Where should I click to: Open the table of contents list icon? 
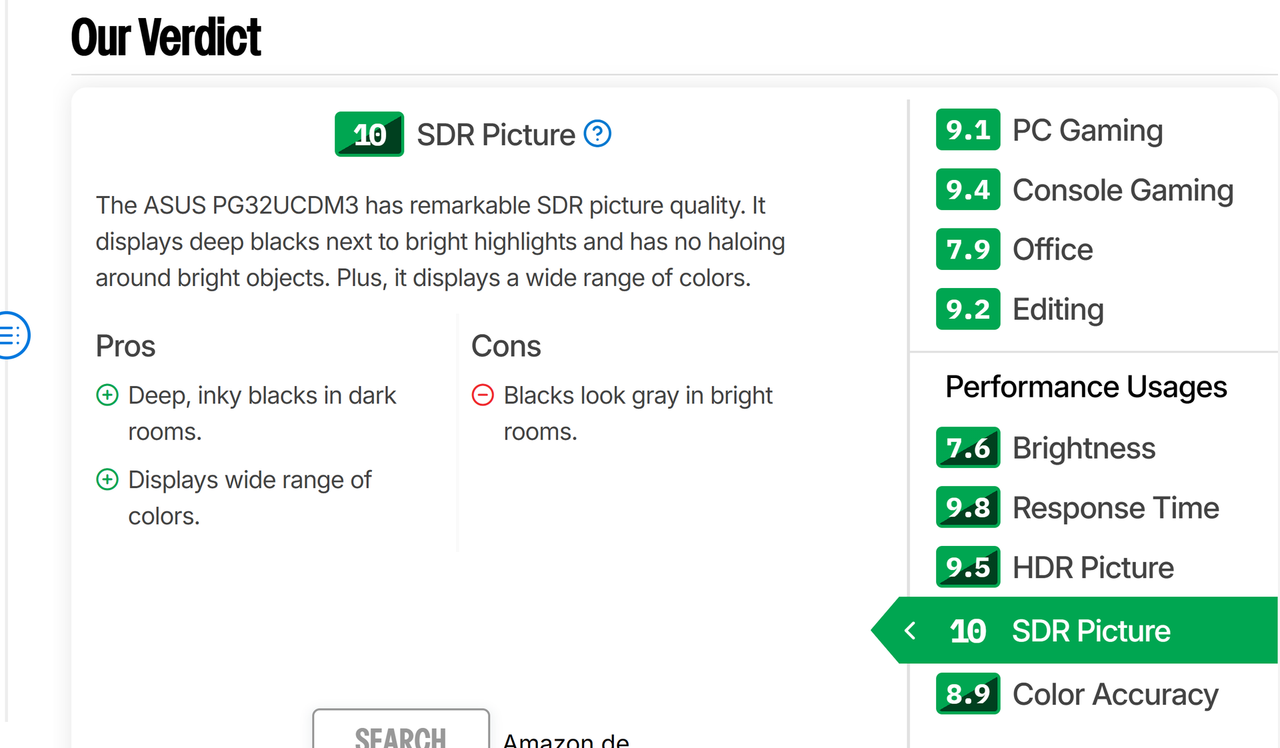pos(11,335)
